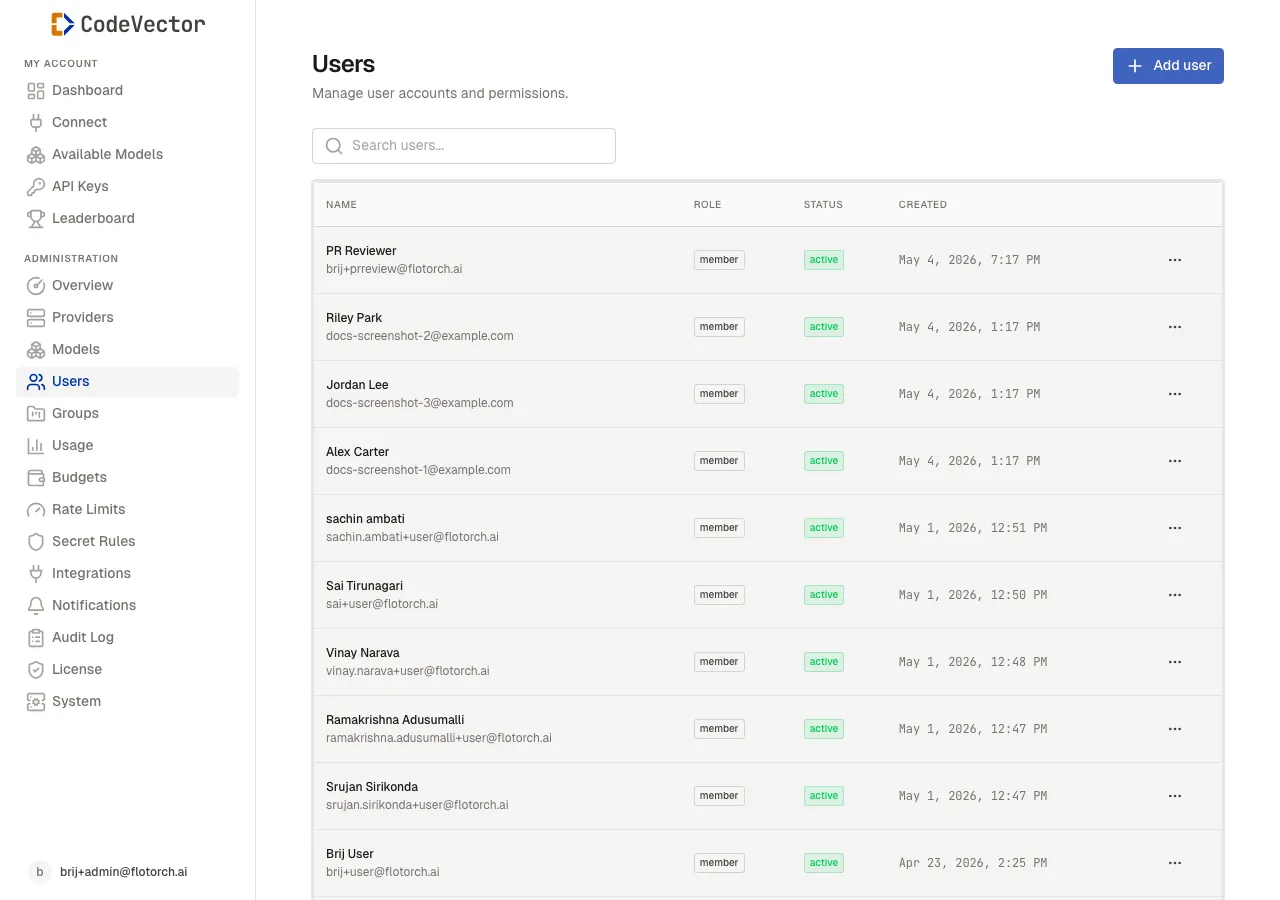
Task: Click the API Keys key icon
Action: click(36, 187)
